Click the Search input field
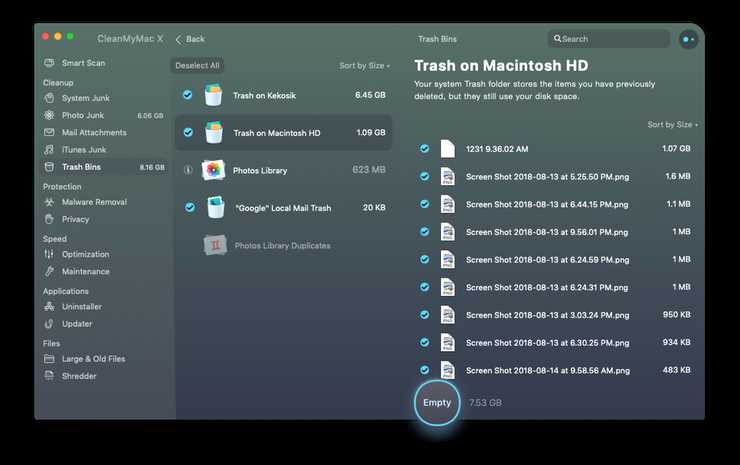740x465 pixels. point(609,39)
